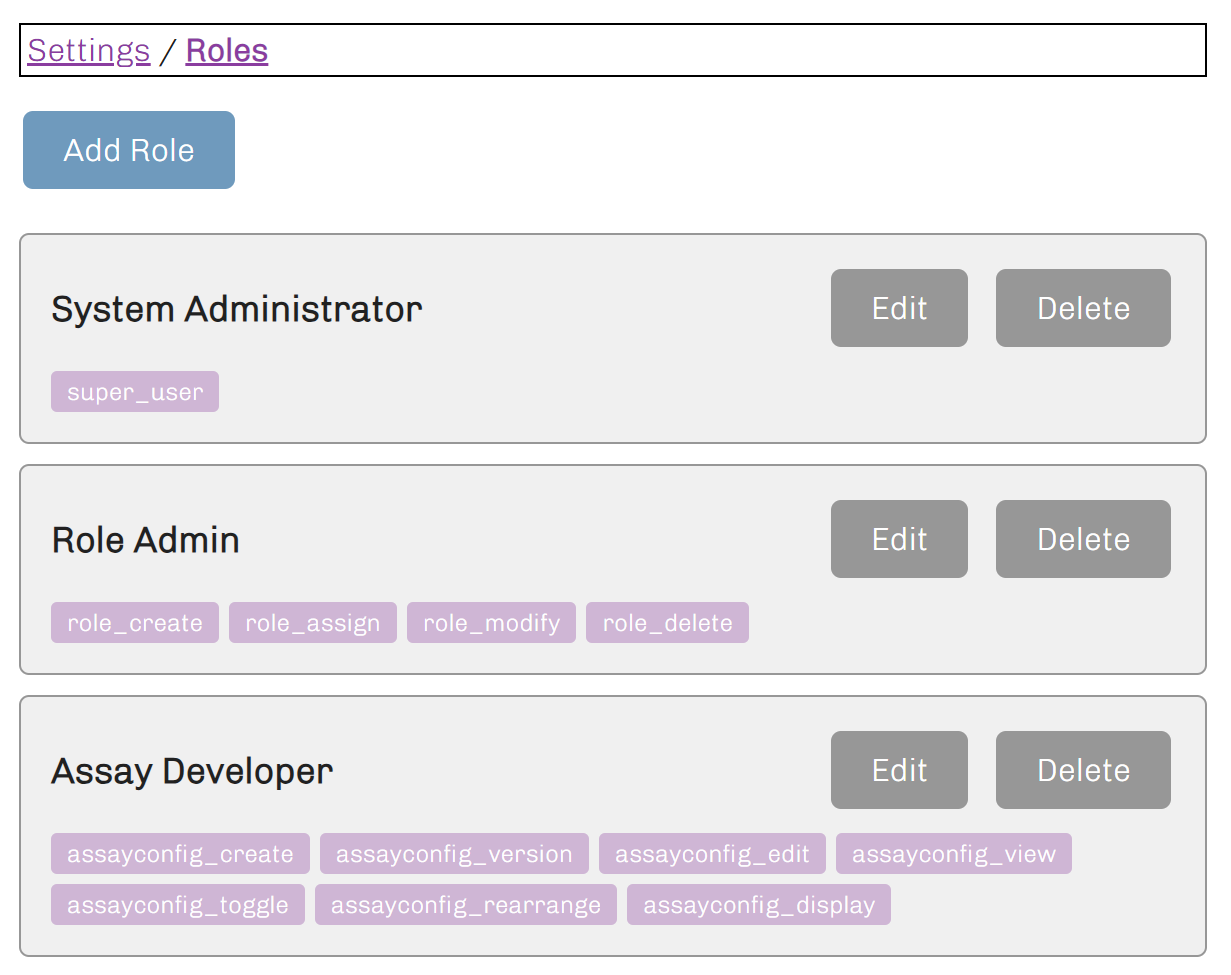
Task: Click the role_create permission tag
Action: [x=135, y=623]
